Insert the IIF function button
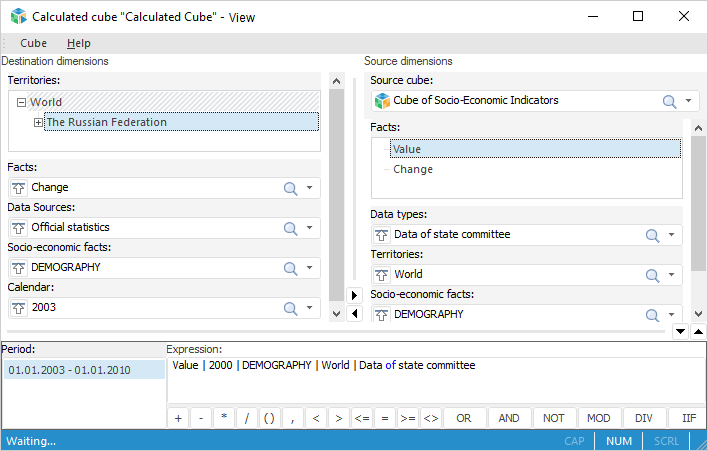This screenshot has width=708, height=451. [689, 418]
